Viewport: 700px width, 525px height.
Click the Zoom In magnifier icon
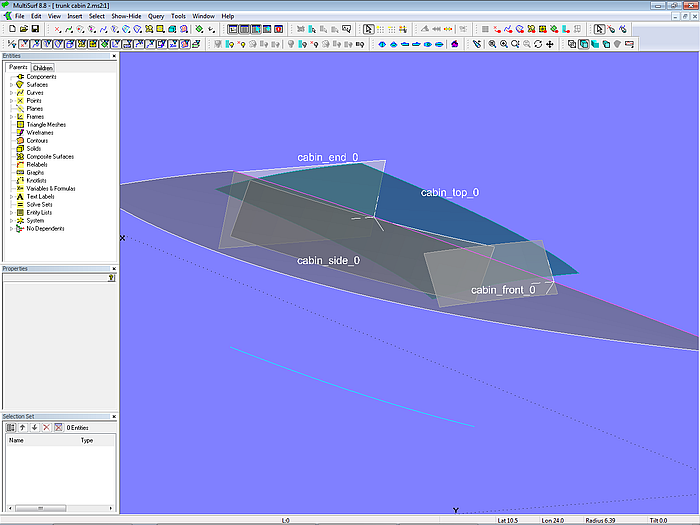click(x=503, y=44)
